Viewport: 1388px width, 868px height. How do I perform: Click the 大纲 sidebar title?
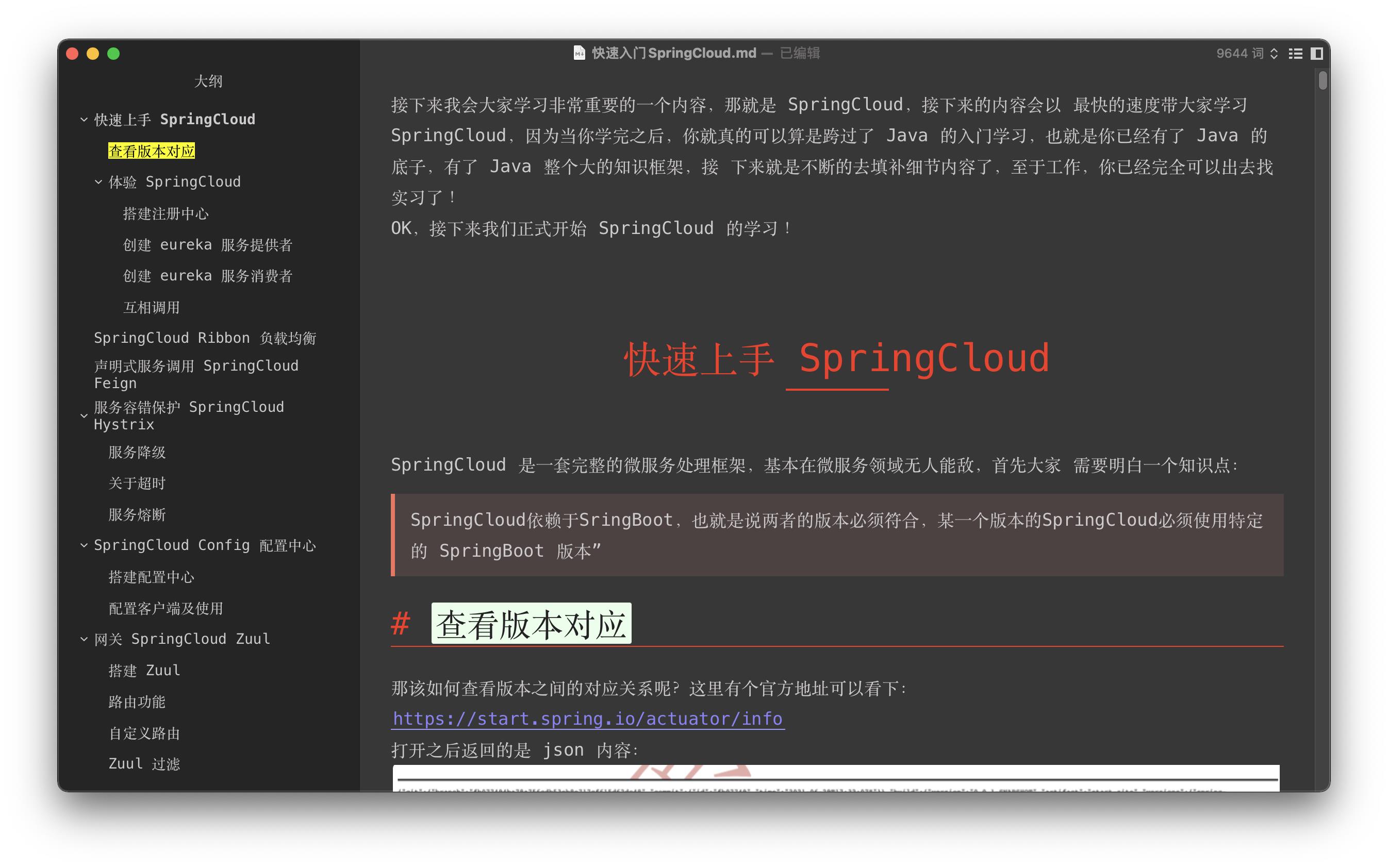(x=208, y=81)
